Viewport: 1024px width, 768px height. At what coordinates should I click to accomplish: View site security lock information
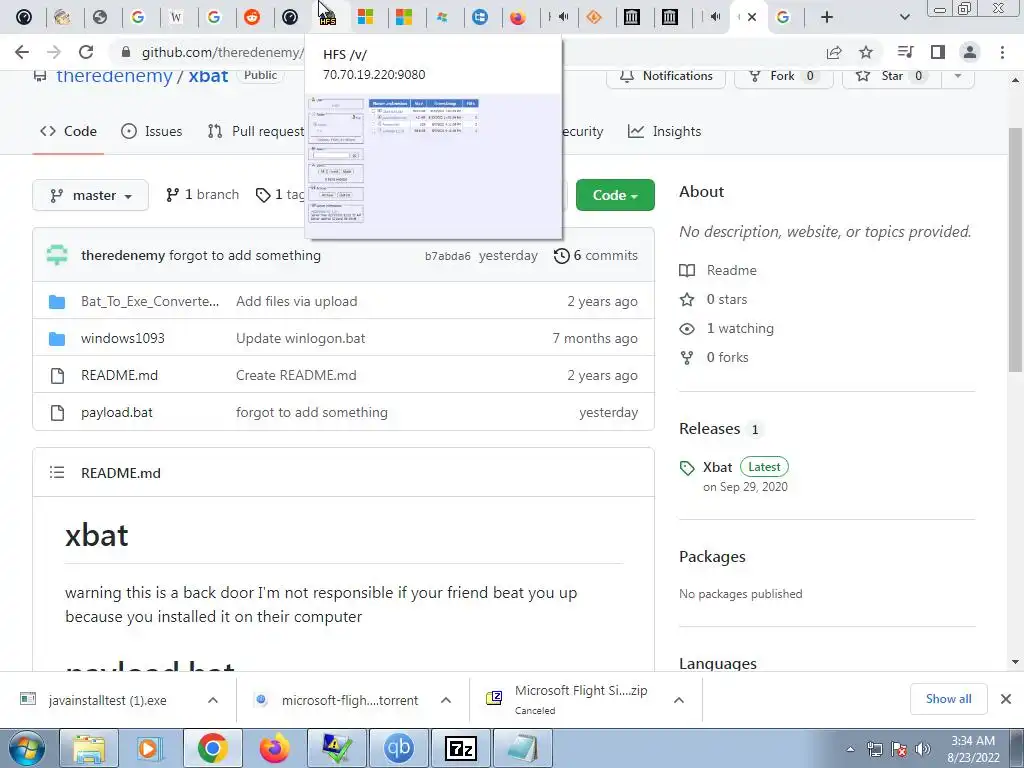tap(126, 52)
